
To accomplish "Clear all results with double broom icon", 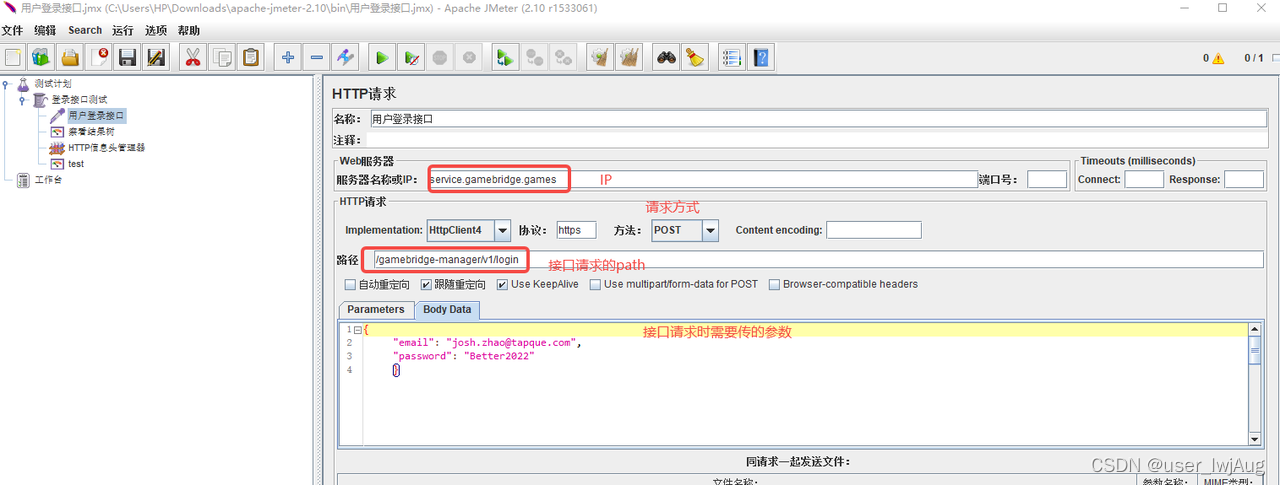I will 629,57.
